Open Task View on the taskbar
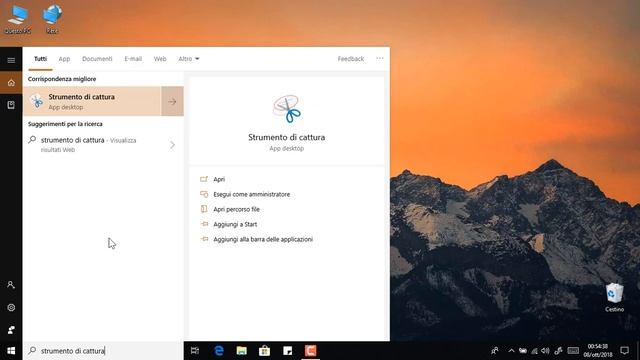The height and width of the screenshot is (360, 640). 195,351
